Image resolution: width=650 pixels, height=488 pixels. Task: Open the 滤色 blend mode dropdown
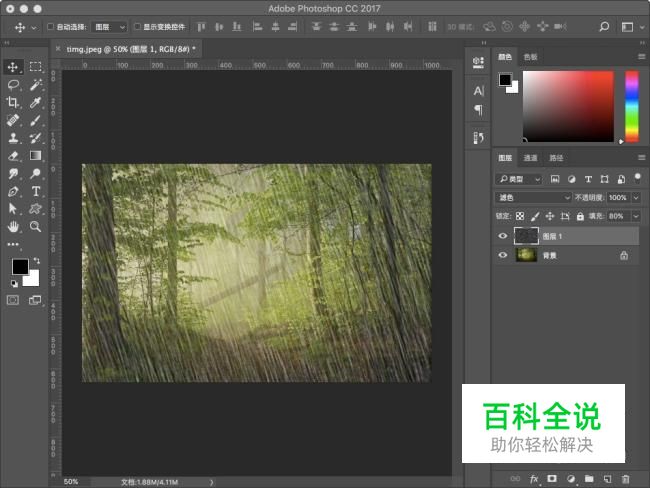click(534, 198)
